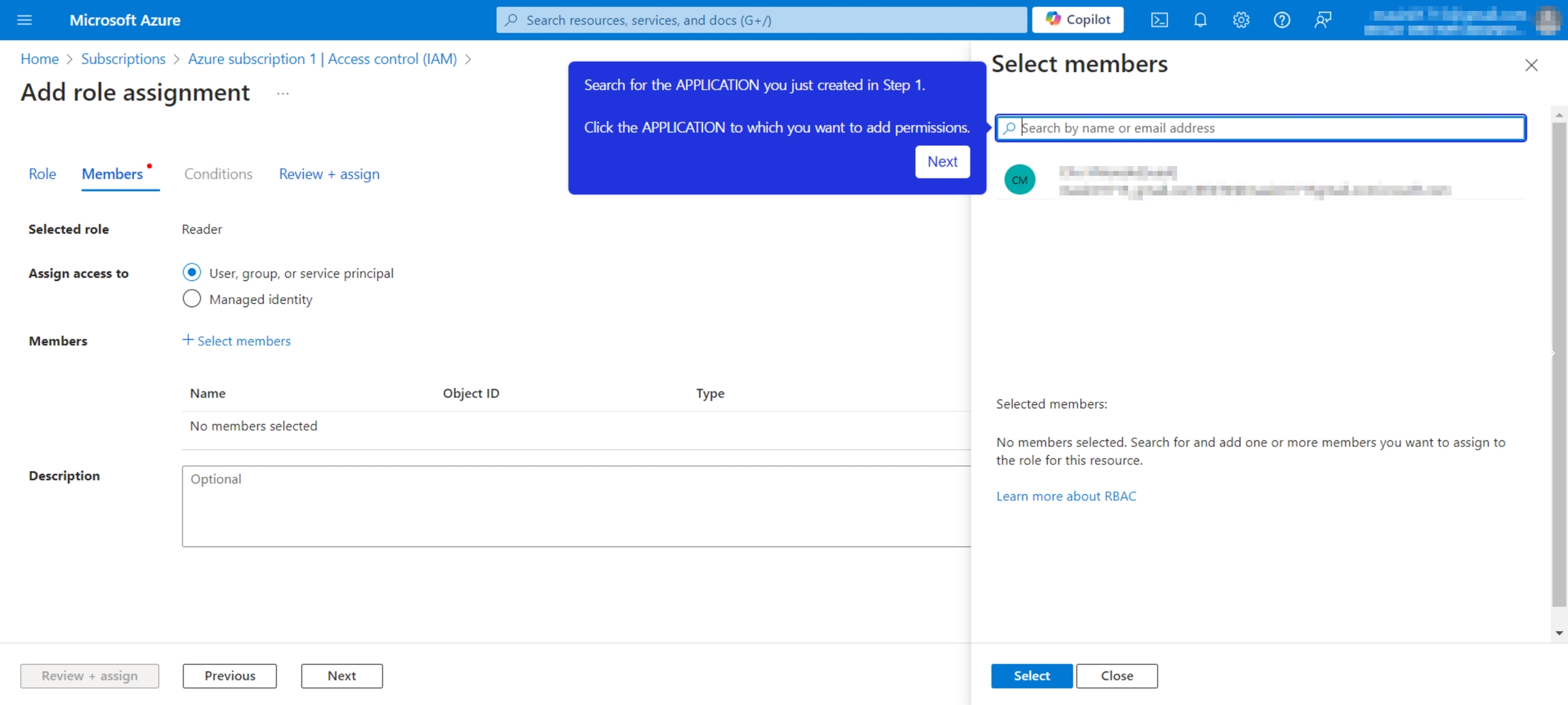
Task: Open the ellipsis menu beside Add role assignment
Action: [282, 93]
